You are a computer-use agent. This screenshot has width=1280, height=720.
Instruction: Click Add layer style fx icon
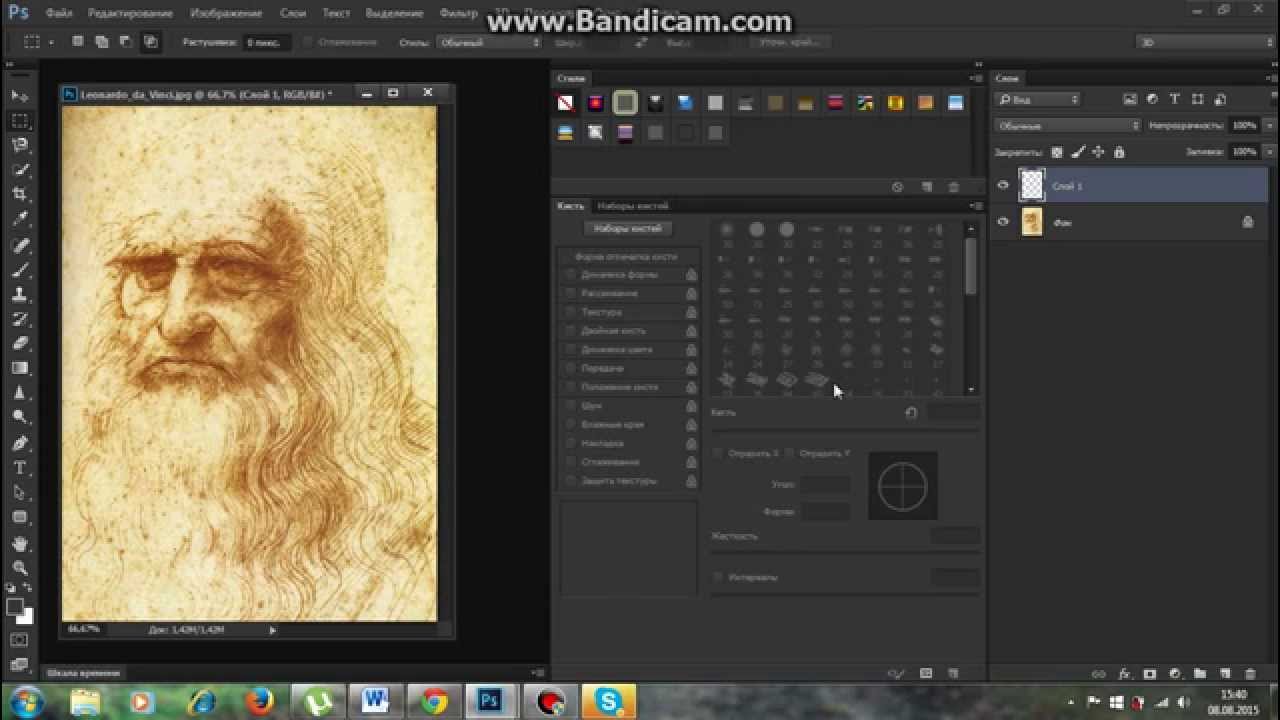point(1124,674)
